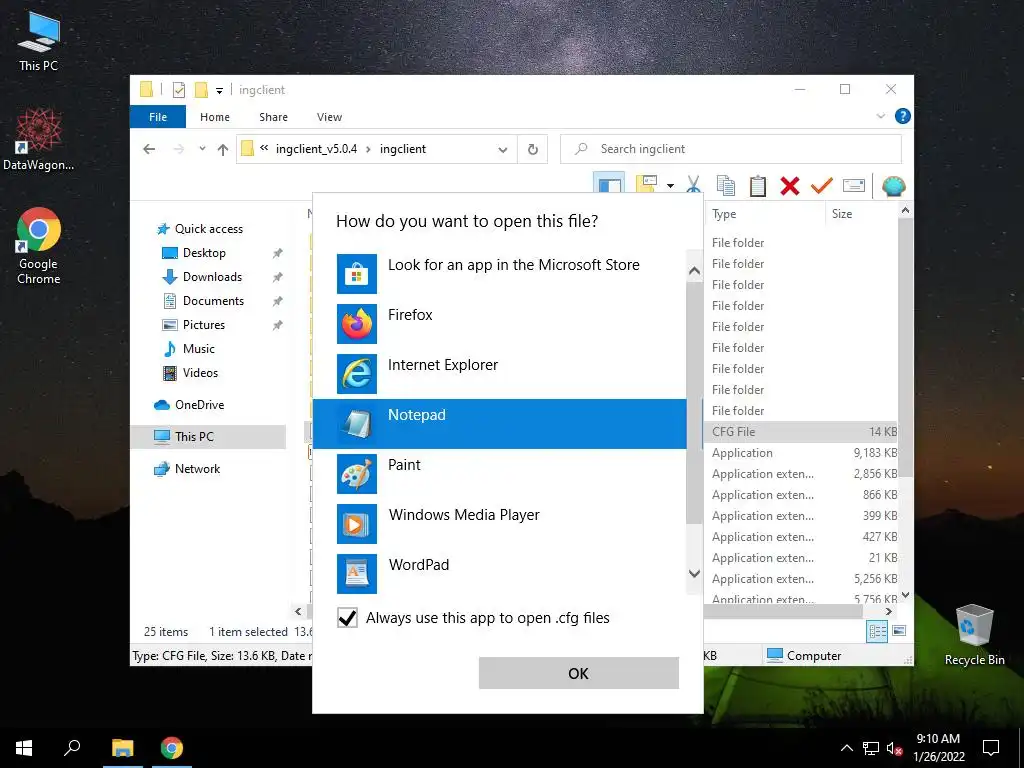Select OneDrive in navigation pane
1024x768 pixels.
pos(199,405)
